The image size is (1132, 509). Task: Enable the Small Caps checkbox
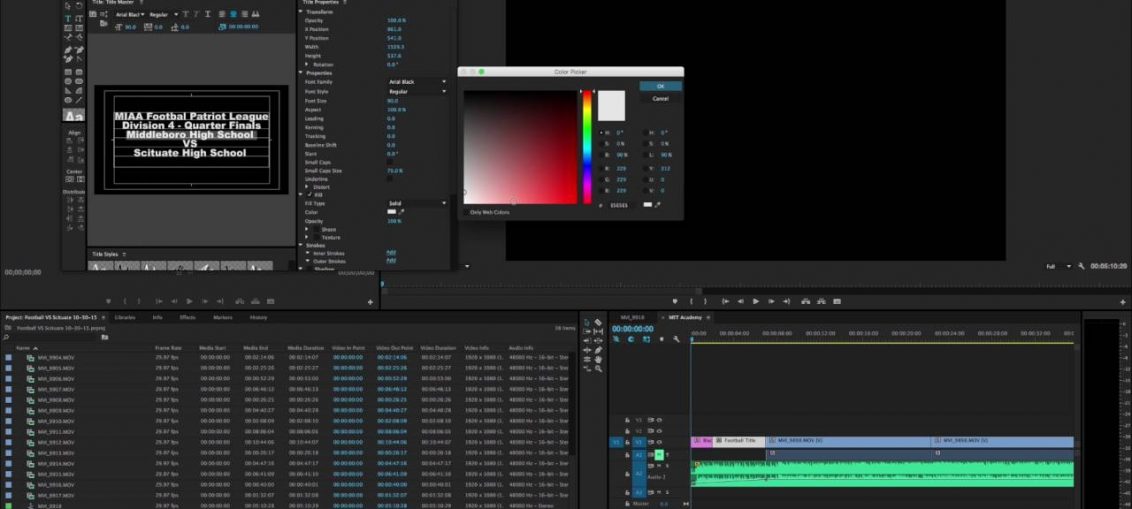tap(390, 162)
